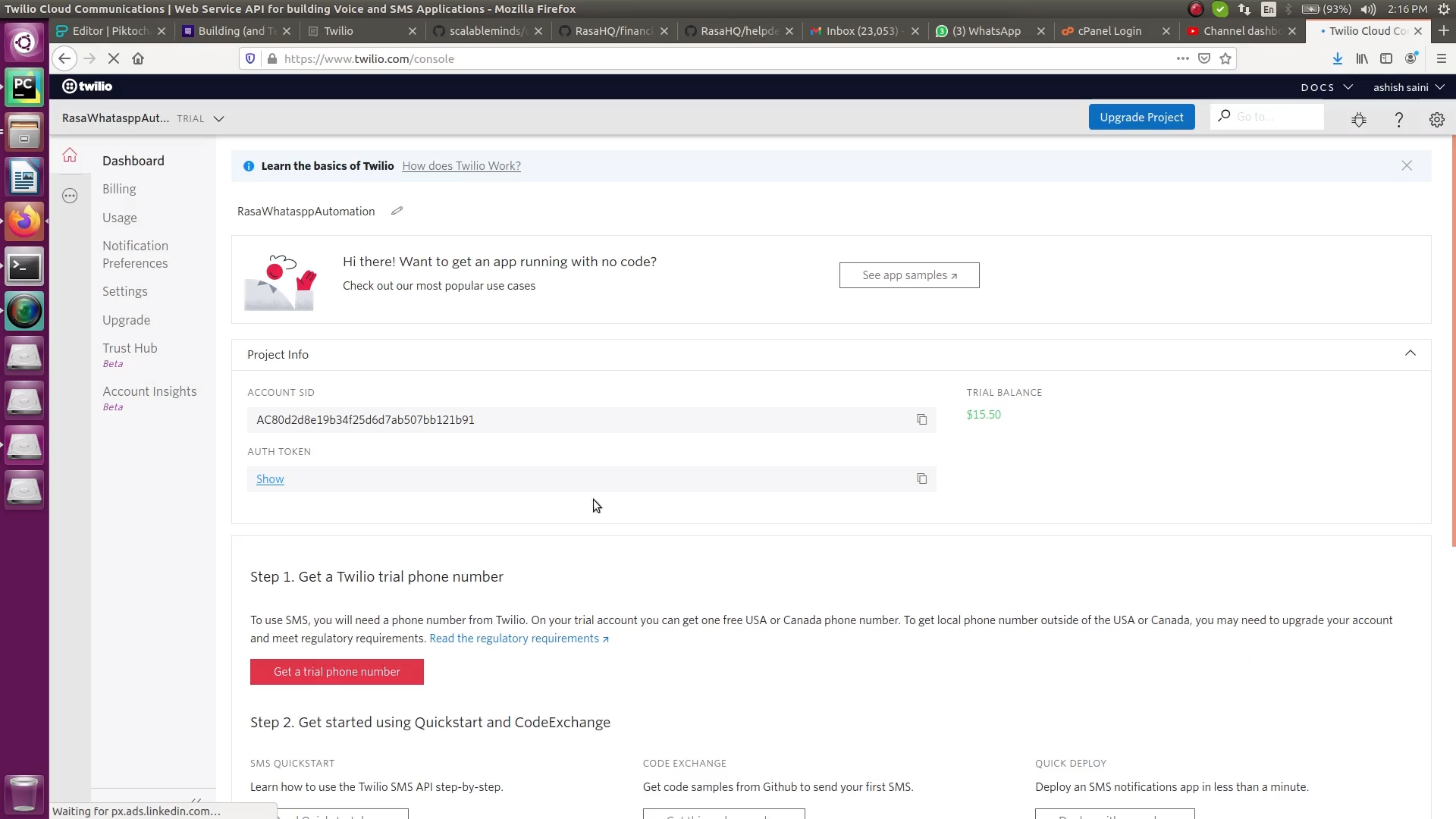1456x819 pixels.
Task: Open console settings via the gear icon
Action: coord(1437,119)
